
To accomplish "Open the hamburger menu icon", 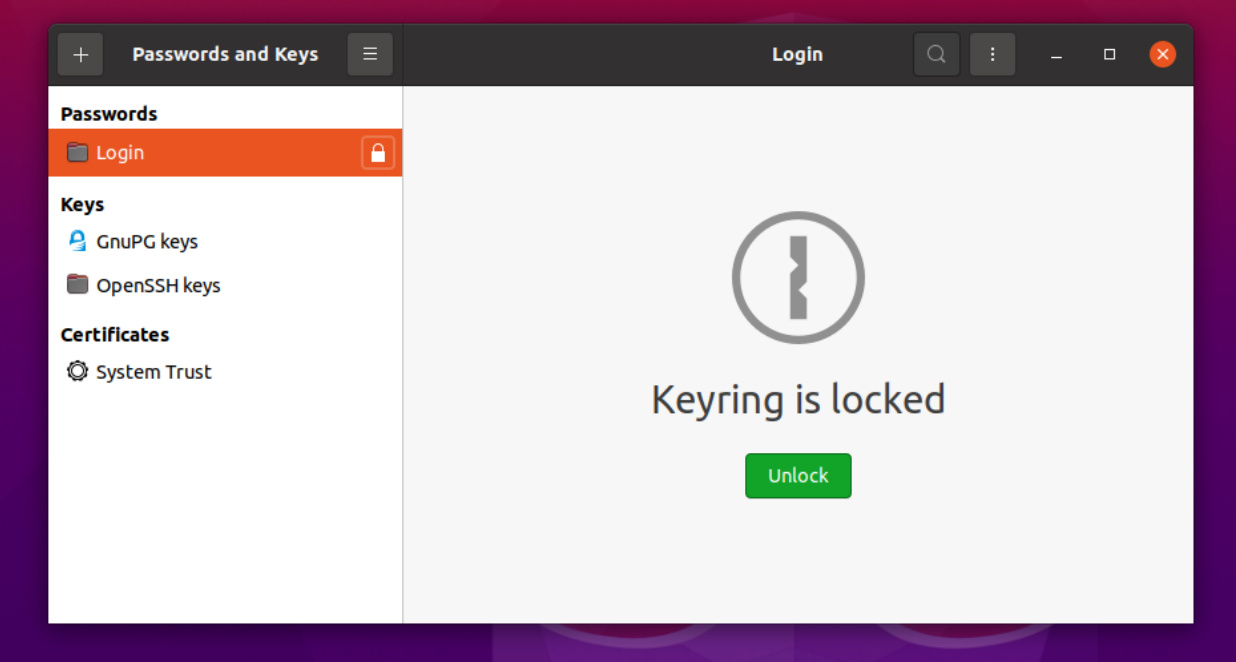I will (369, 54).
